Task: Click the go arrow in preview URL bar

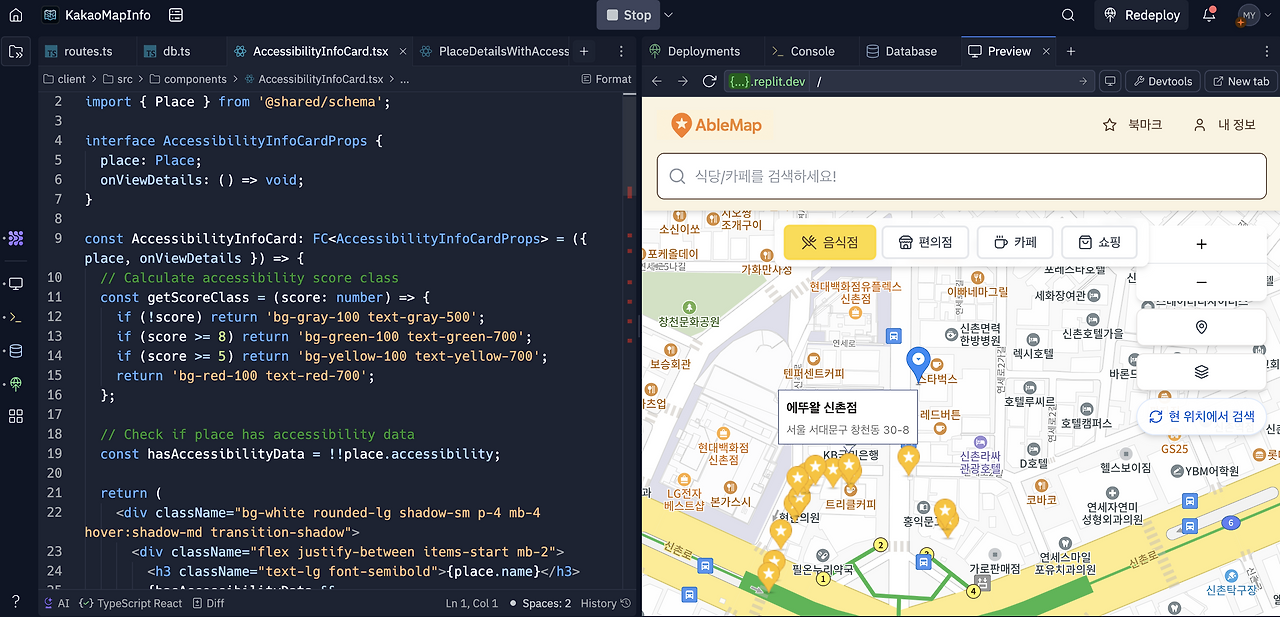Action: (x=1083, y=81)
